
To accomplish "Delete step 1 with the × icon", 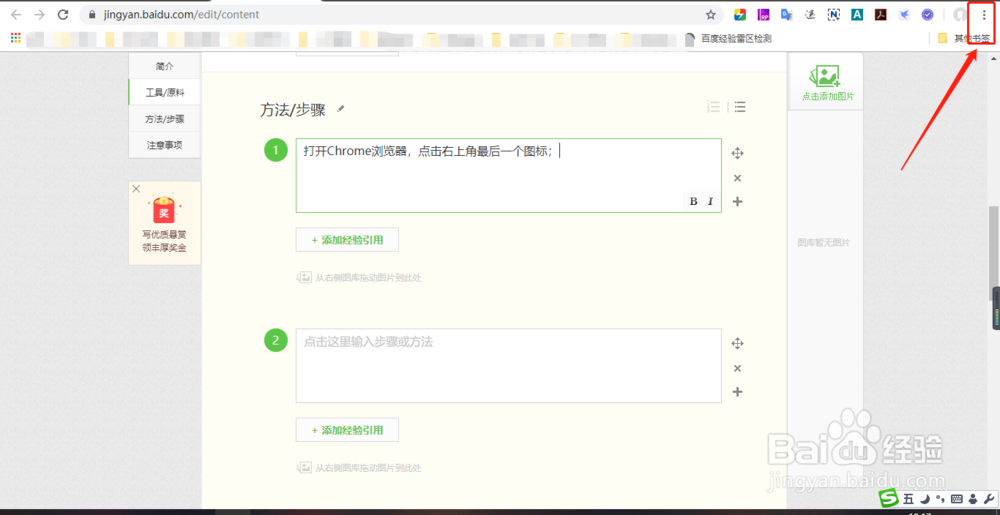I will (x=737, y=178).
